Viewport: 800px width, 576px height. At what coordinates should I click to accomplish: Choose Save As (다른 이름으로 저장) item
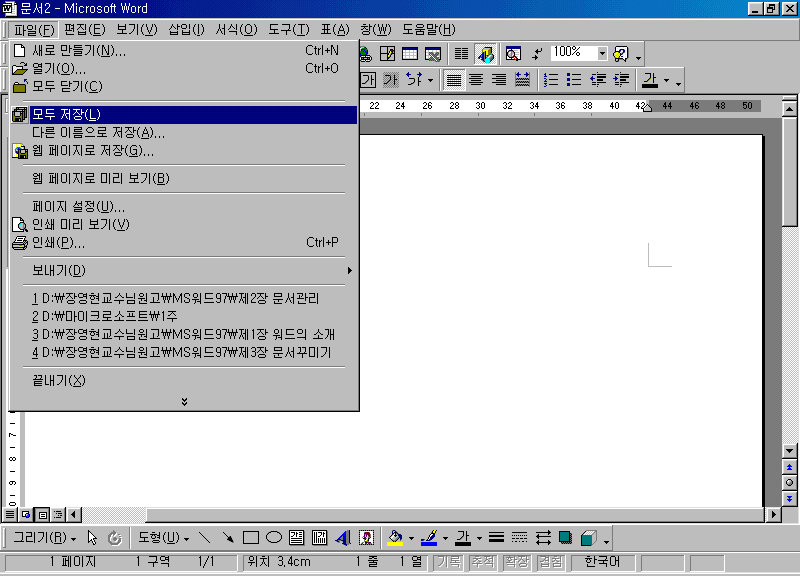click(184, 133)
